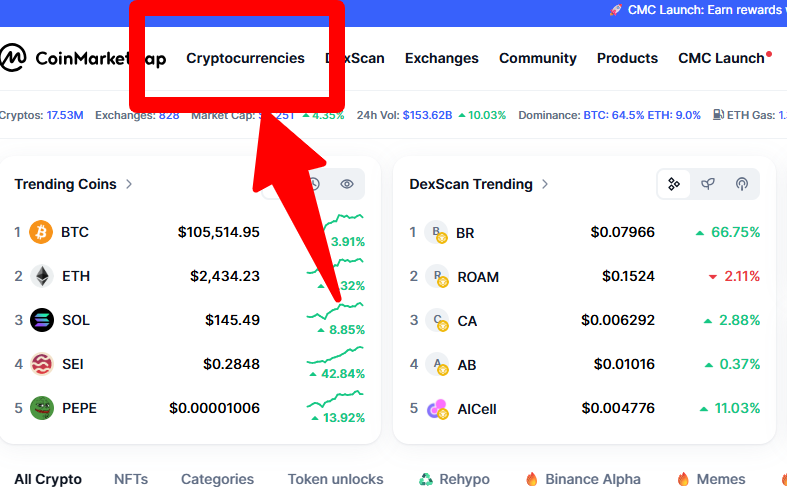Click the PEPE frog icon

41,408
